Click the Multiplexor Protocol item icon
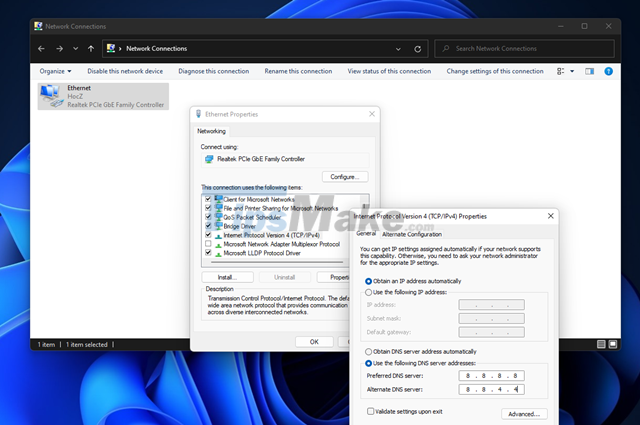 point(218,244)
